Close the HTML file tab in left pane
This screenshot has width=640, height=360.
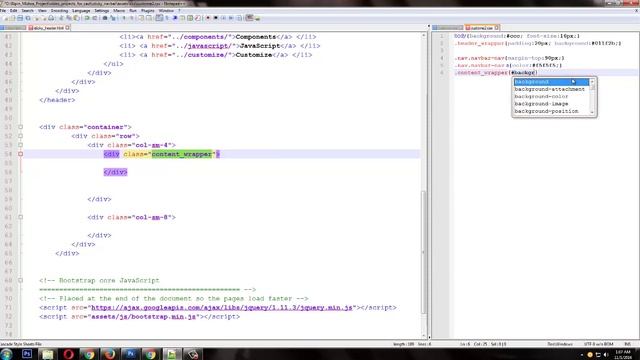pos(67,28)
